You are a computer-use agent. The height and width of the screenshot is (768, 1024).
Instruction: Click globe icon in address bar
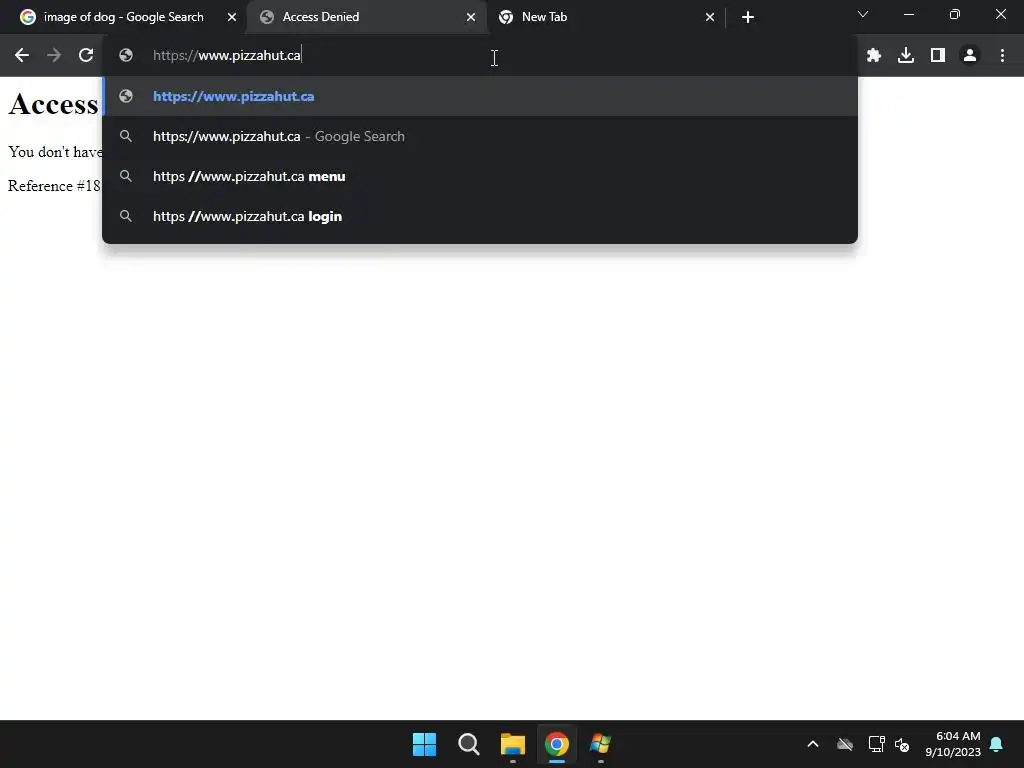point(126,56)
